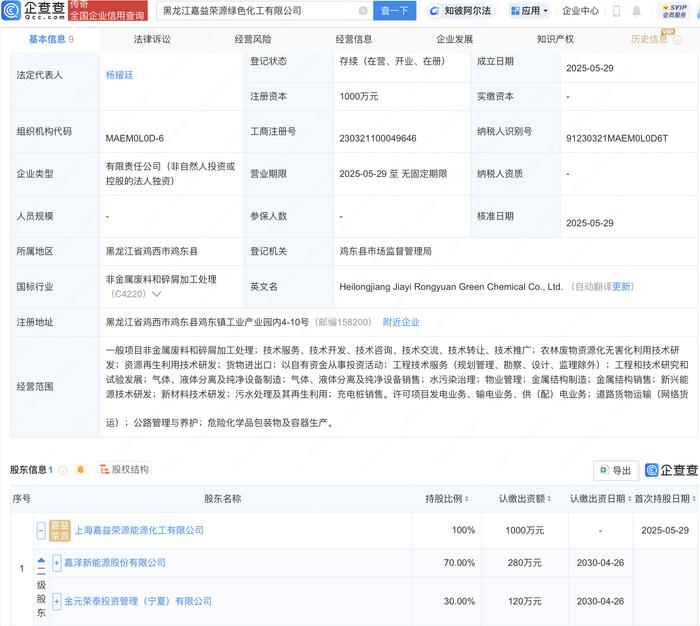The height and width of the screenshot is (626, 700).
Task: Select the registered address text
Action: (x=207, y=322)
